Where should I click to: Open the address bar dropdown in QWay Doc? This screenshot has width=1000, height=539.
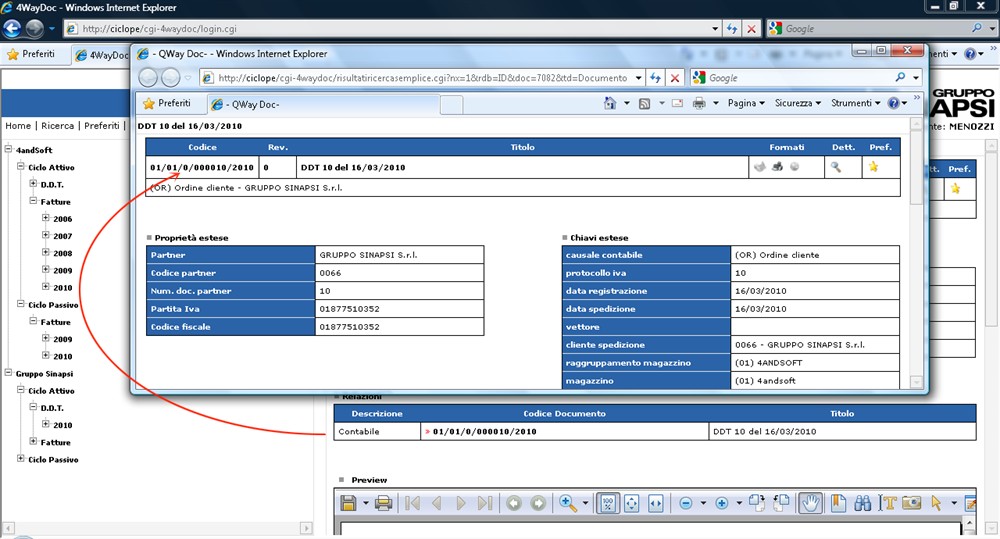point(638,78)
